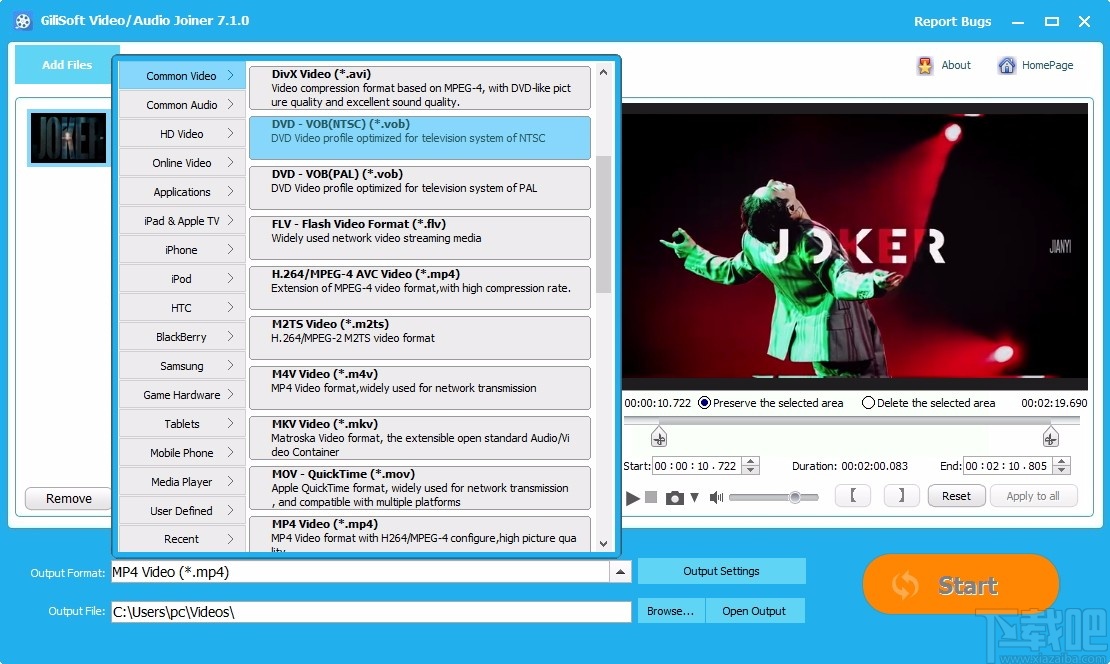The image size is (1110, 664).
Task: Choose the MKV Video format from the list
Action: (419, 437)
